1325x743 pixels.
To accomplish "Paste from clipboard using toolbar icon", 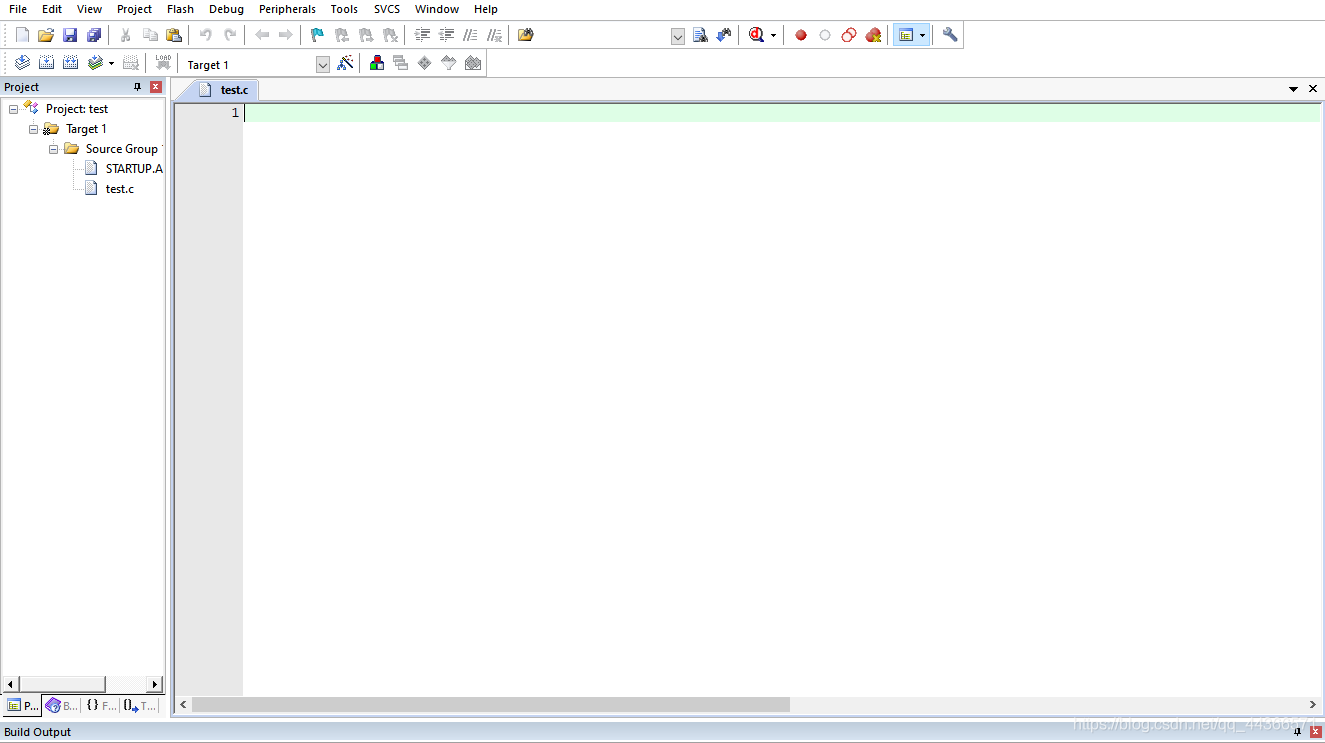I will [x=174, y=35].
